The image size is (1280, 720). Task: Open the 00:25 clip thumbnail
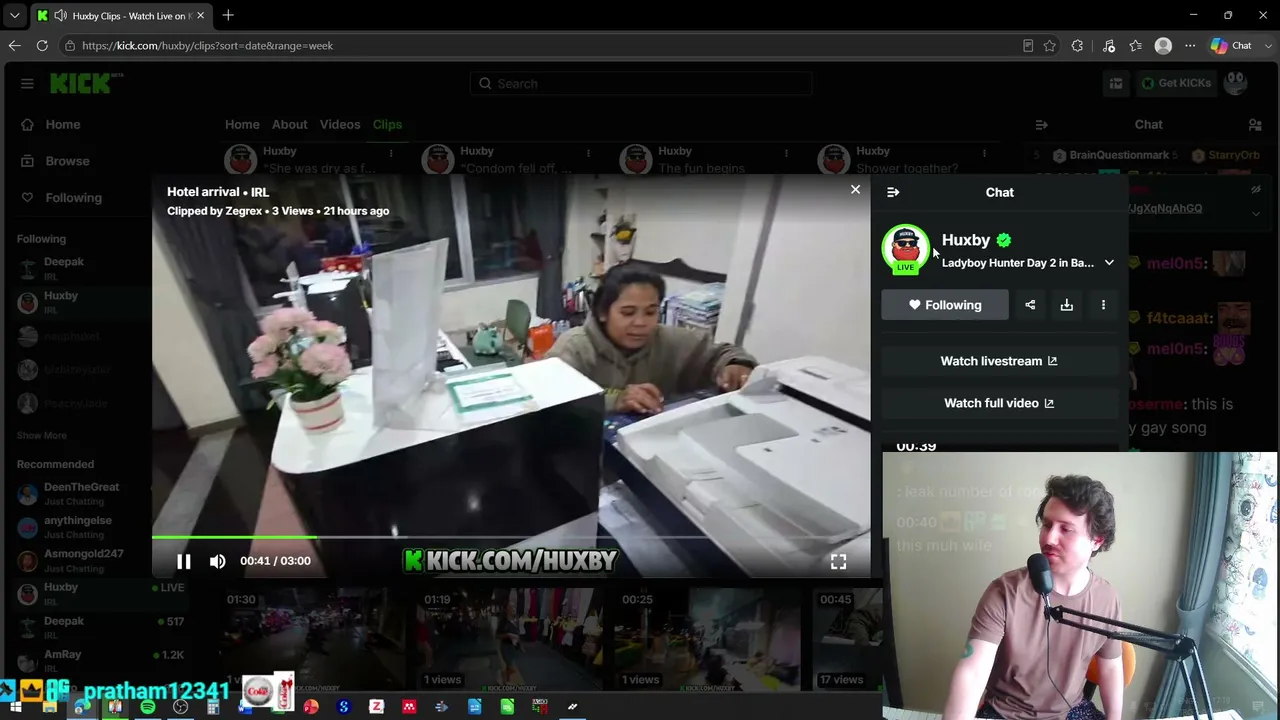coord(710,640)
